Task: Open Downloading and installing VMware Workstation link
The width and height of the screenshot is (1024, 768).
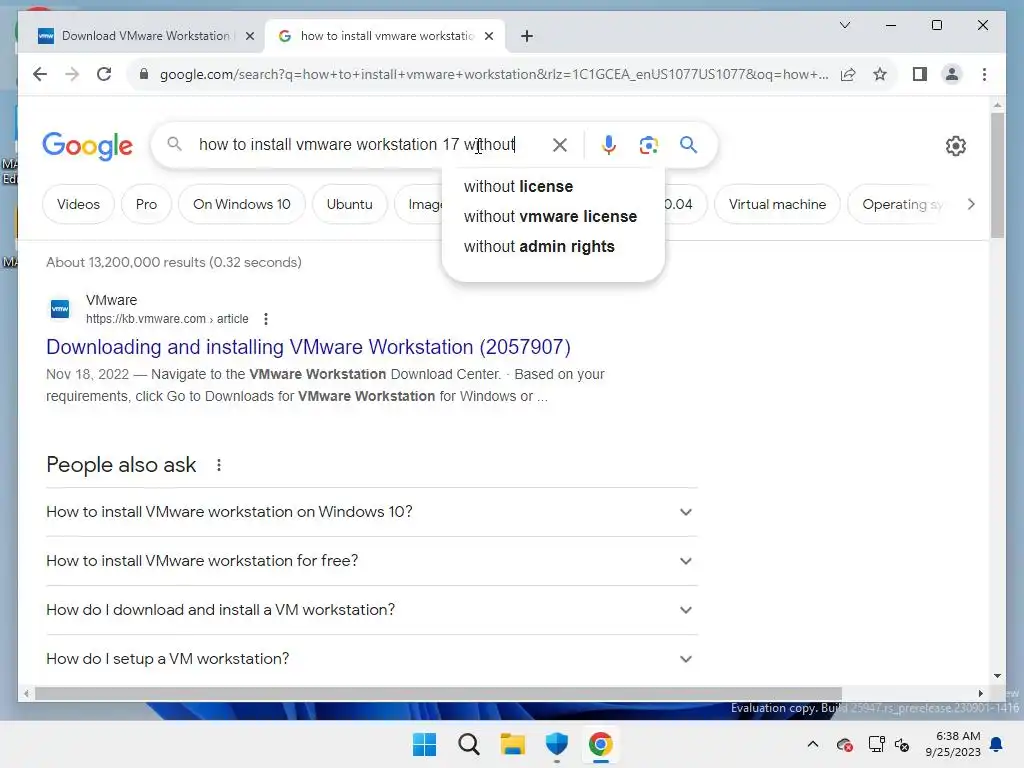Action: pyautogui.click(x=308, y=347)
